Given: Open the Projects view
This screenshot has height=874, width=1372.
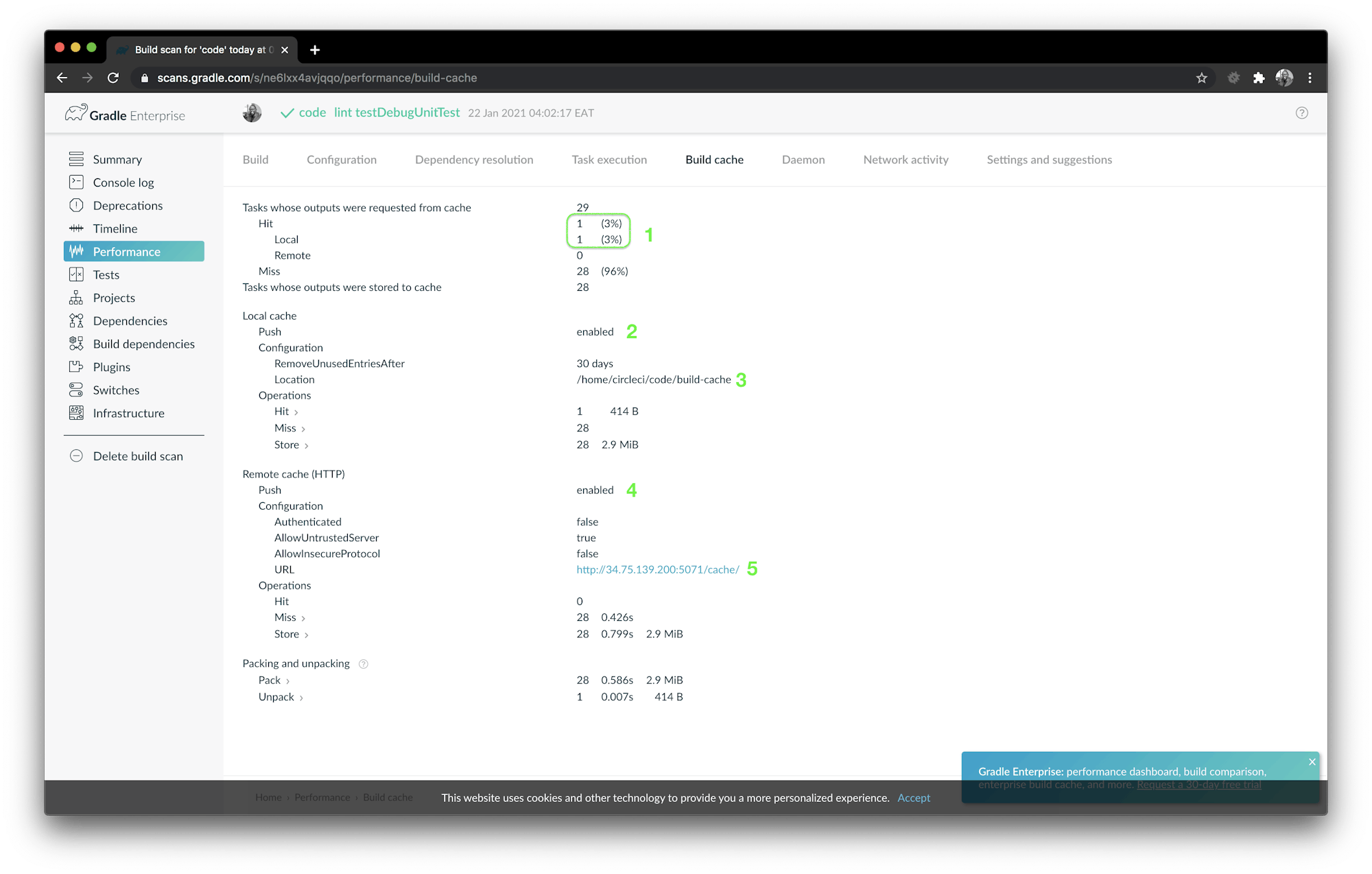Looking at the screenshot, I should (113, 298).
